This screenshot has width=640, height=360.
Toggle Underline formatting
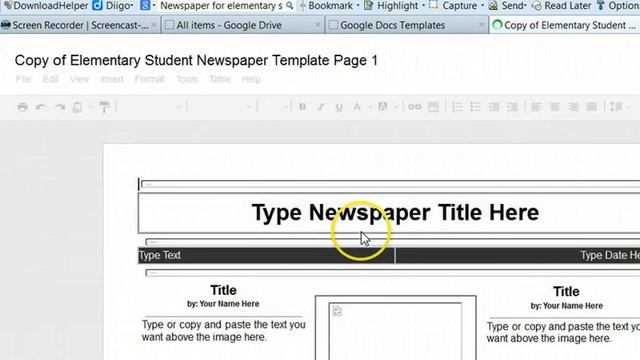coord(339,107)
